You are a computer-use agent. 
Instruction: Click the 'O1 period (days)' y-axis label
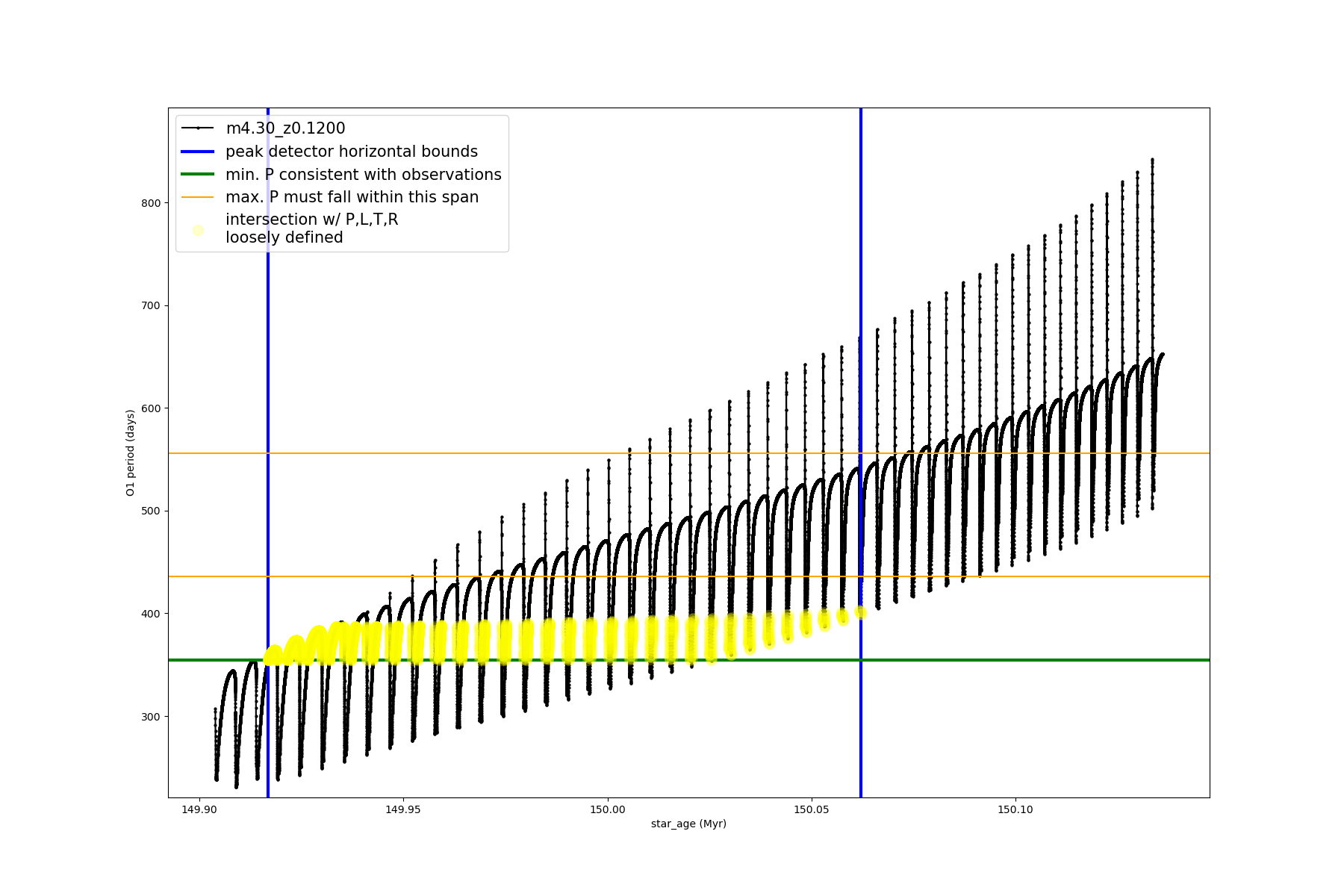point(130,452)
